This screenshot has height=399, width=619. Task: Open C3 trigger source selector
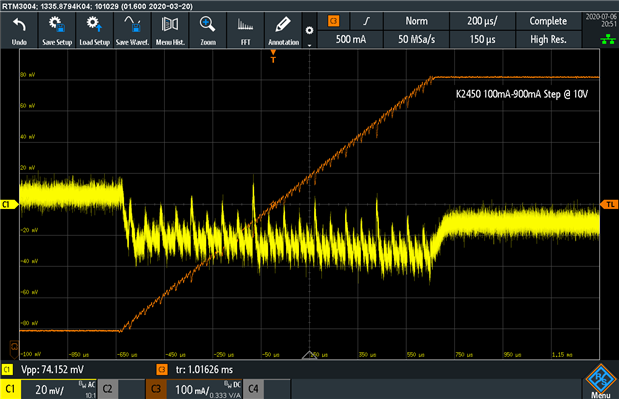point(334,21)
